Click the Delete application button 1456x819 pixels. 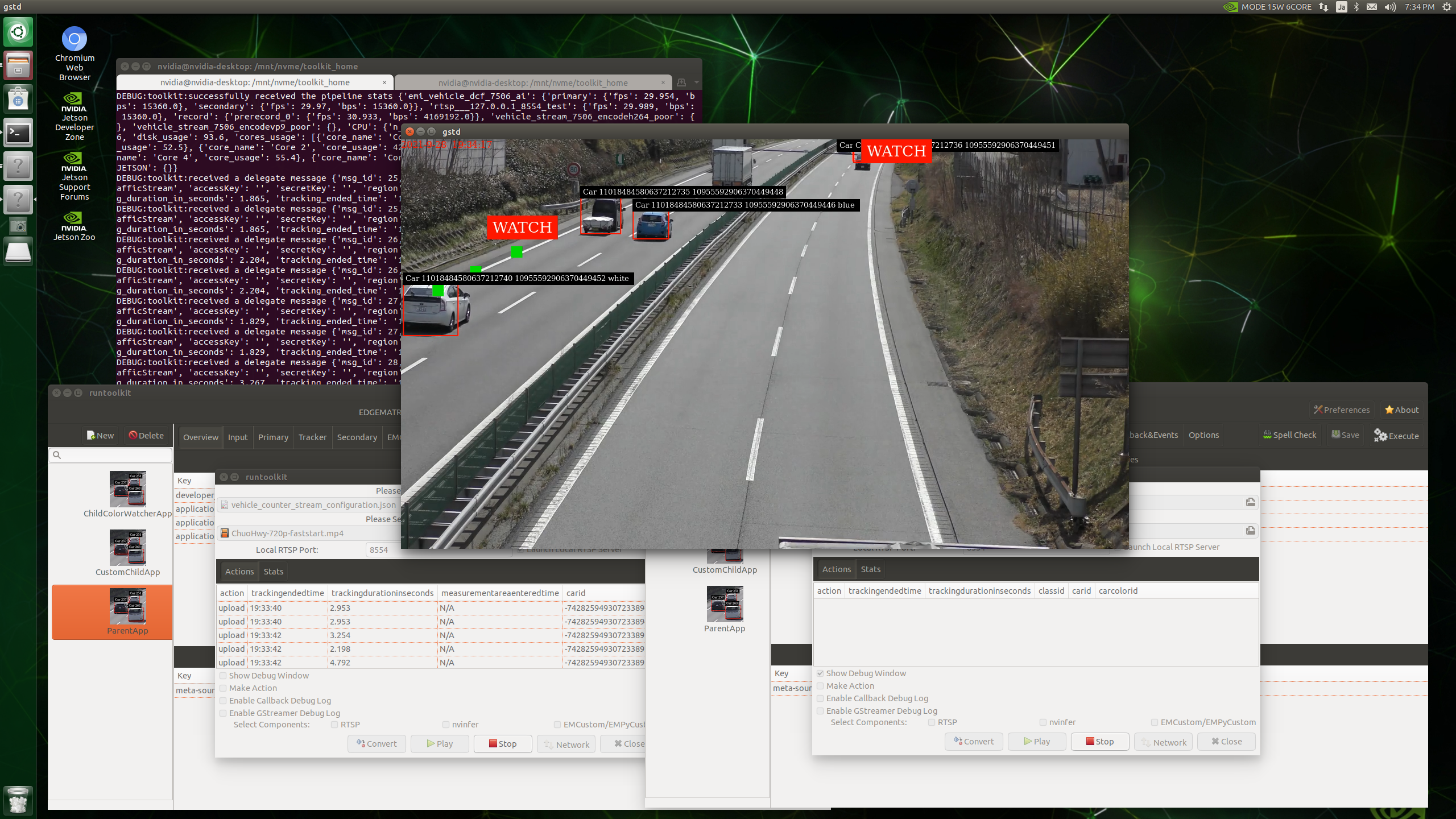coord(146,436)
